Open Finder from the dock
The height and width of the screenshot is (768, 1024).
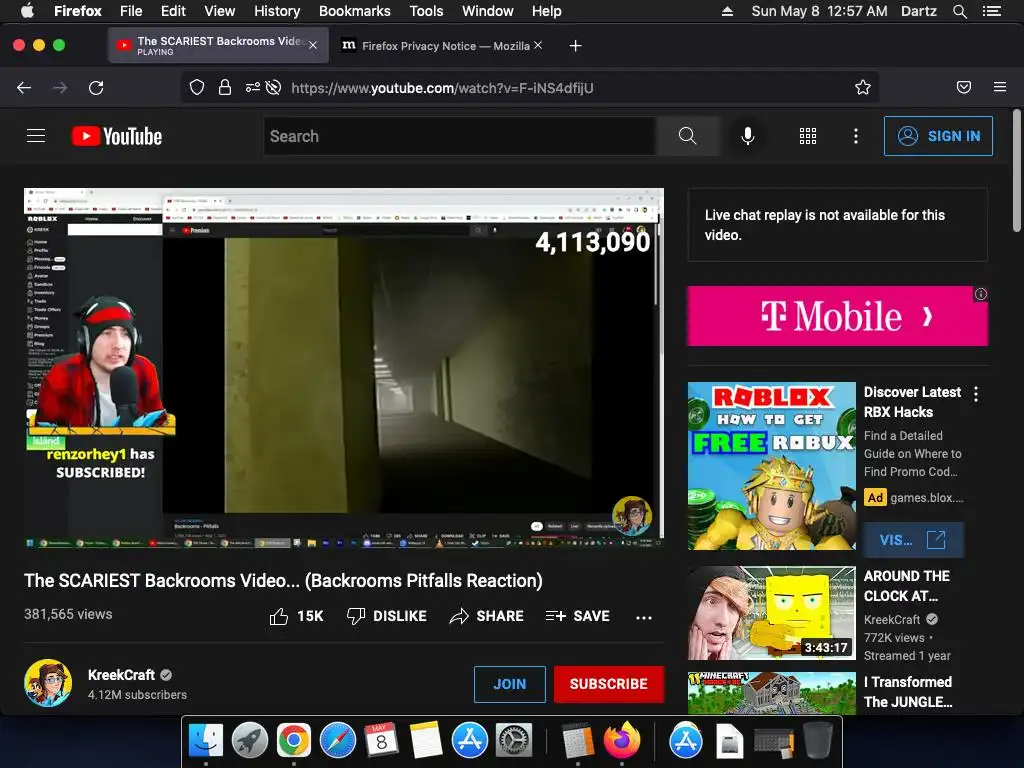click(206, 740)
